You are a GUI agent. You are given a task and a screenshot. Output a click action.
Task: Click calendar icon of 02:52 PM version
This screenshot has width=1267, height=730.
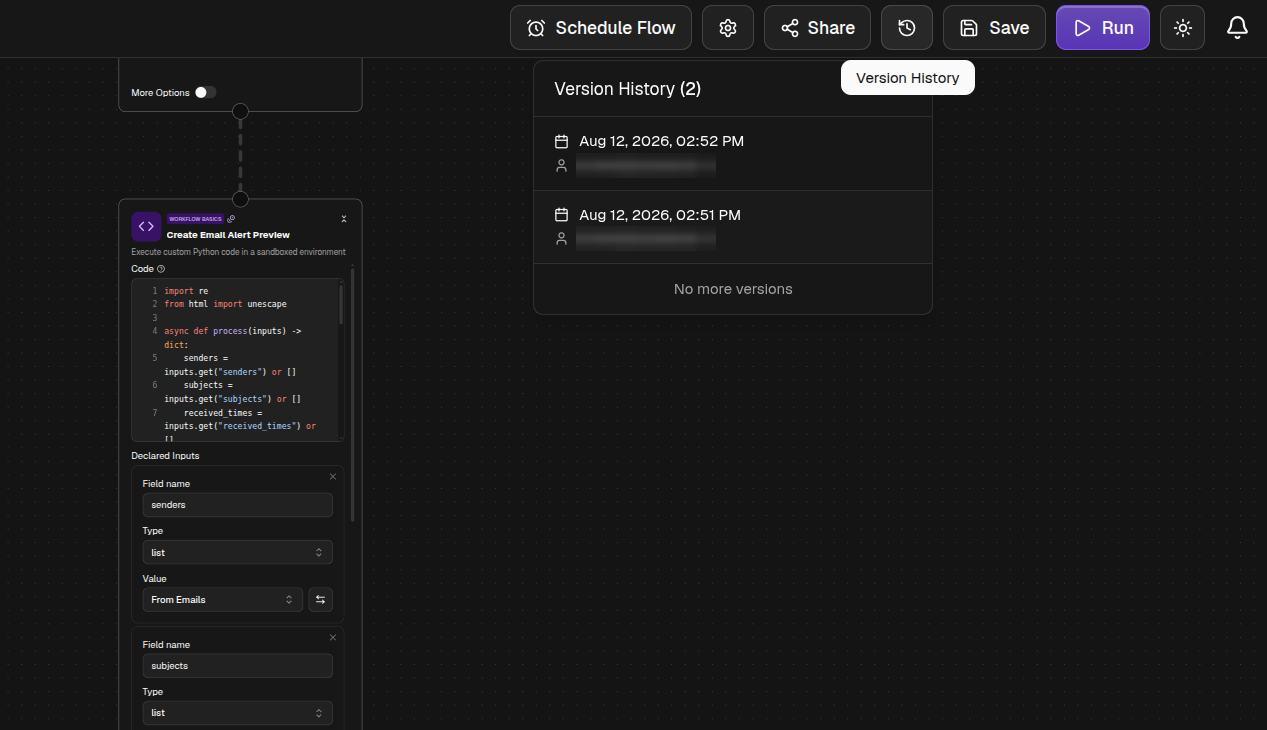click(x=562, y=141)
